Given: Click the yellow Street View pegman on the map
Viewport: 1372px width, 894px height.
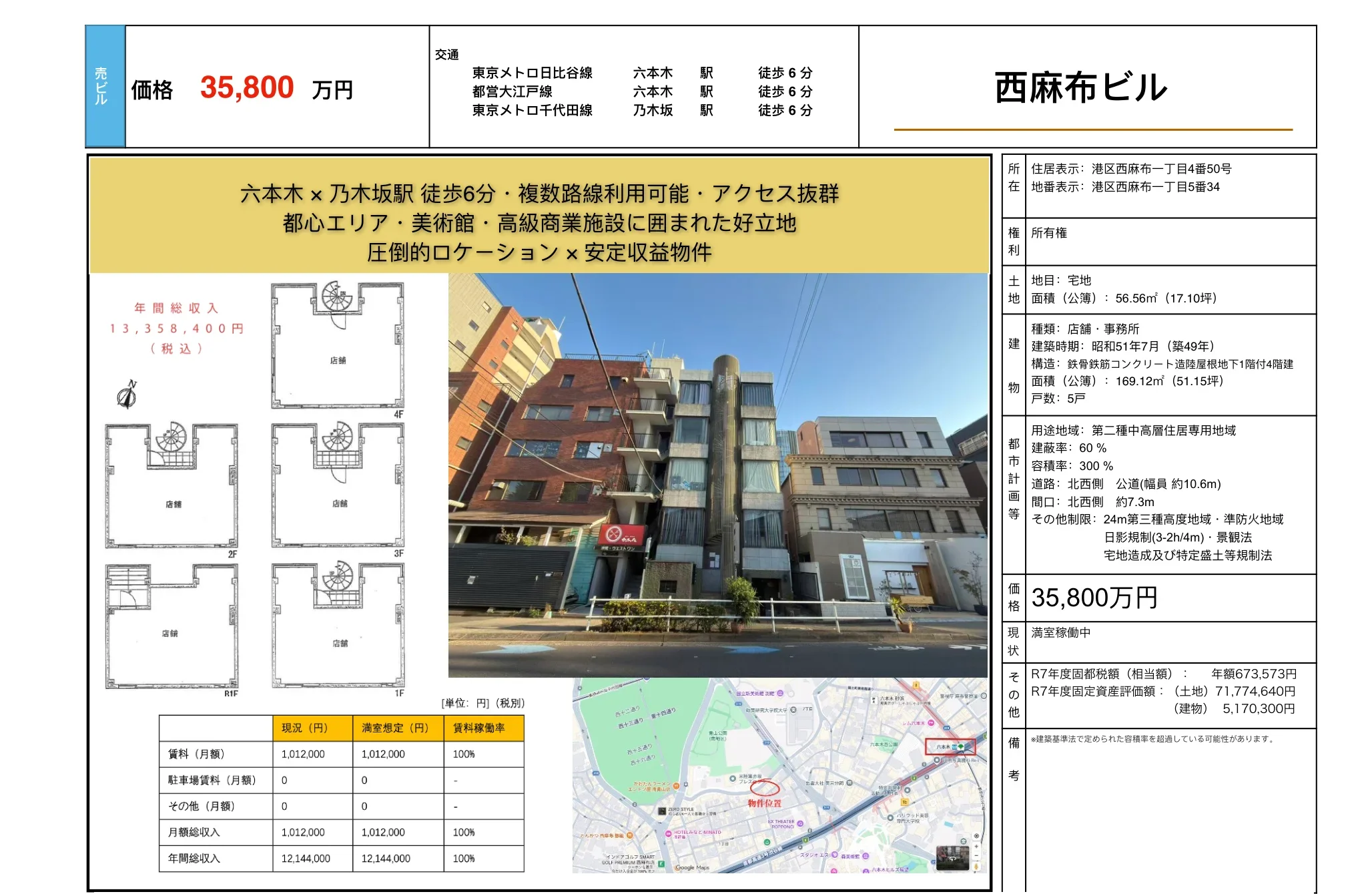Looking at the screenshot, I should (x=976, y=866).
